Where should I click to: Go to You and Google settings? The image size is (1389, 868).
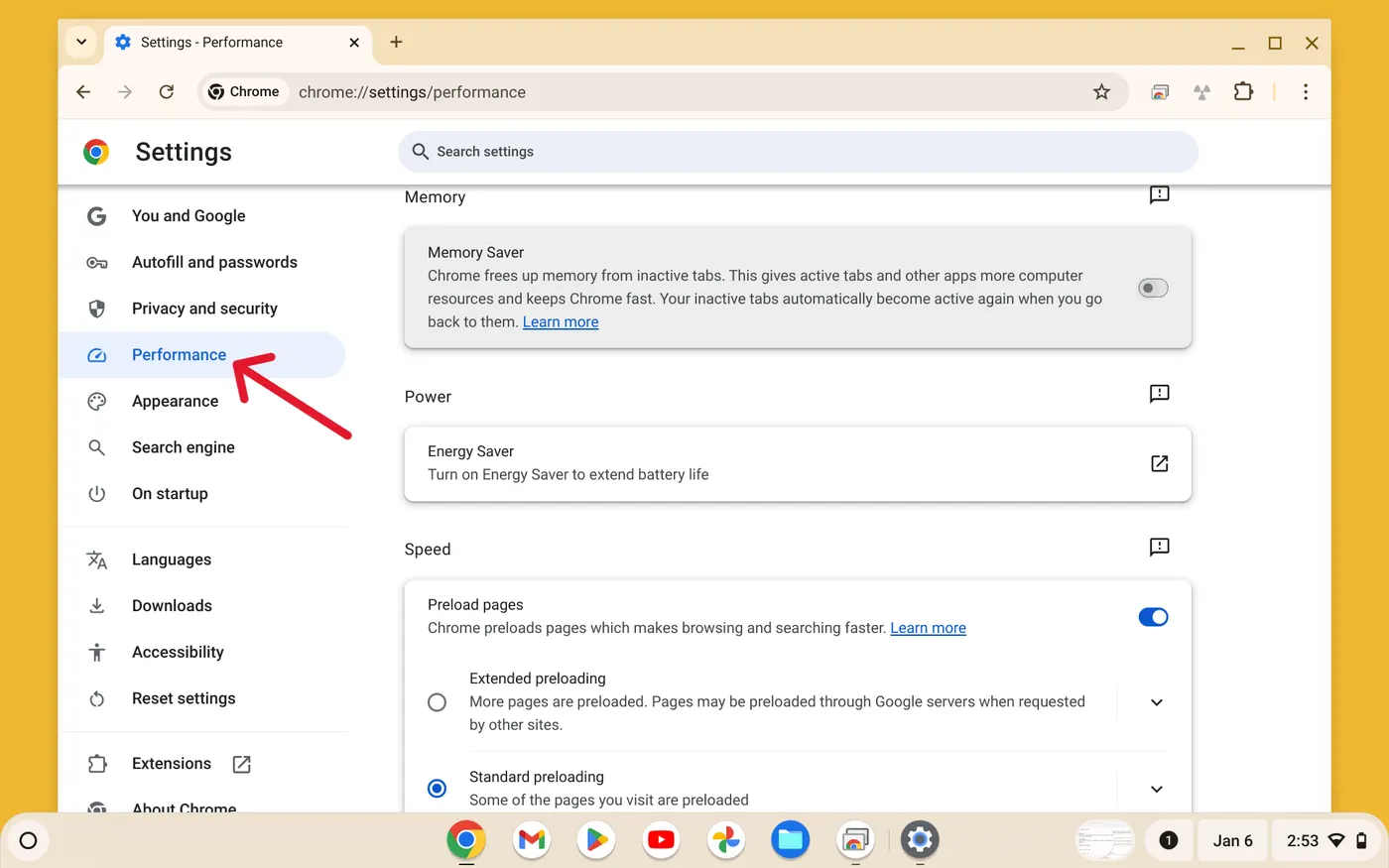pyautogui.click(x=202, y=216)
